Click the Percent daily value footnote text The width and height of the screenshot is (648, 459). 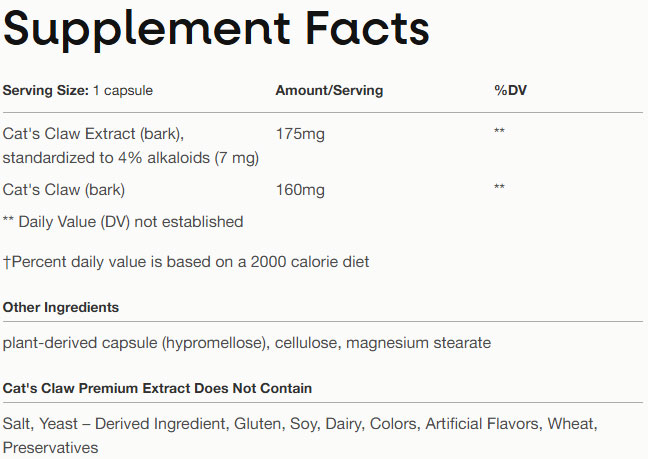click(x=186, y=262)
